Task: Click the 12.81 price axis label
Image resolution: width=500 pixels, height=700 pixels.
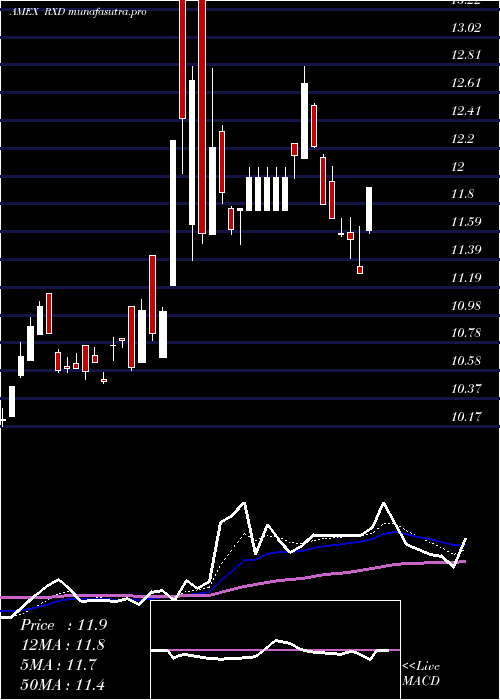Action: tap(466, 55)
